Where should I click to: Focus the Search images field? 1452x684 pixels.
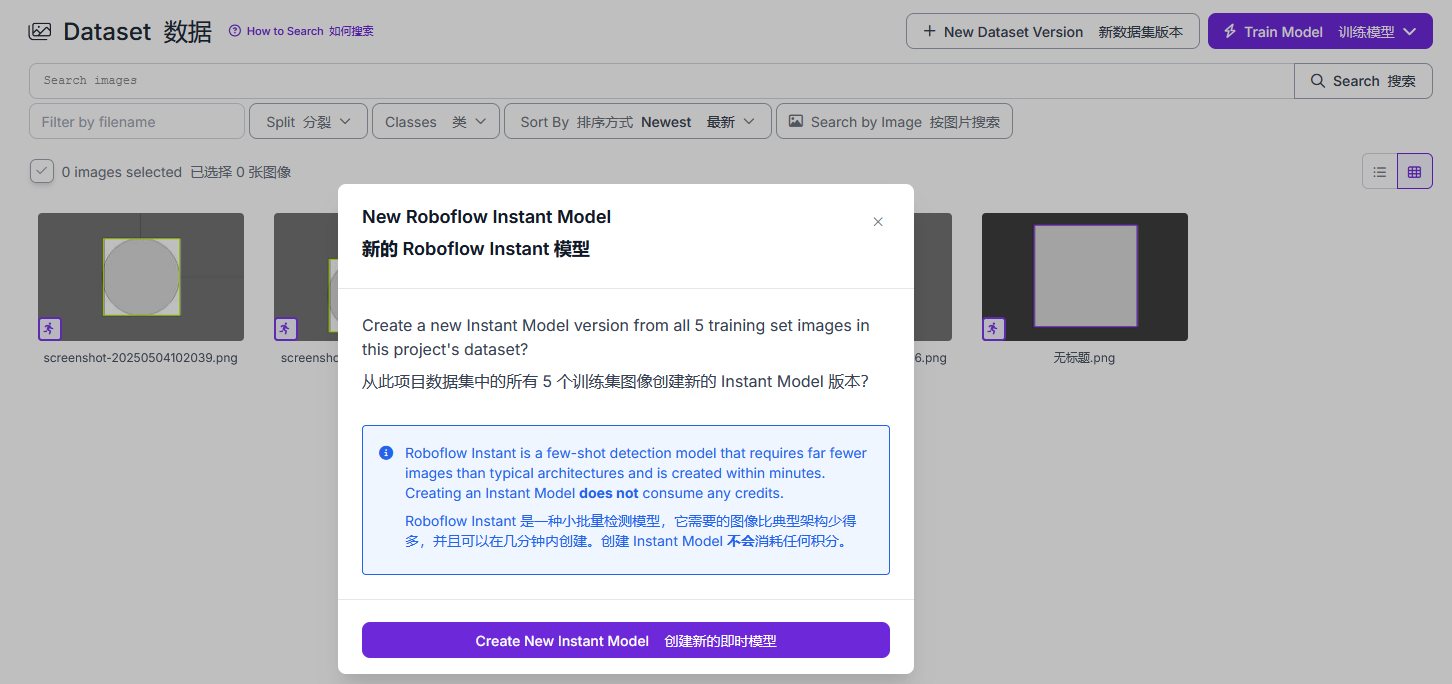point(662,80)
